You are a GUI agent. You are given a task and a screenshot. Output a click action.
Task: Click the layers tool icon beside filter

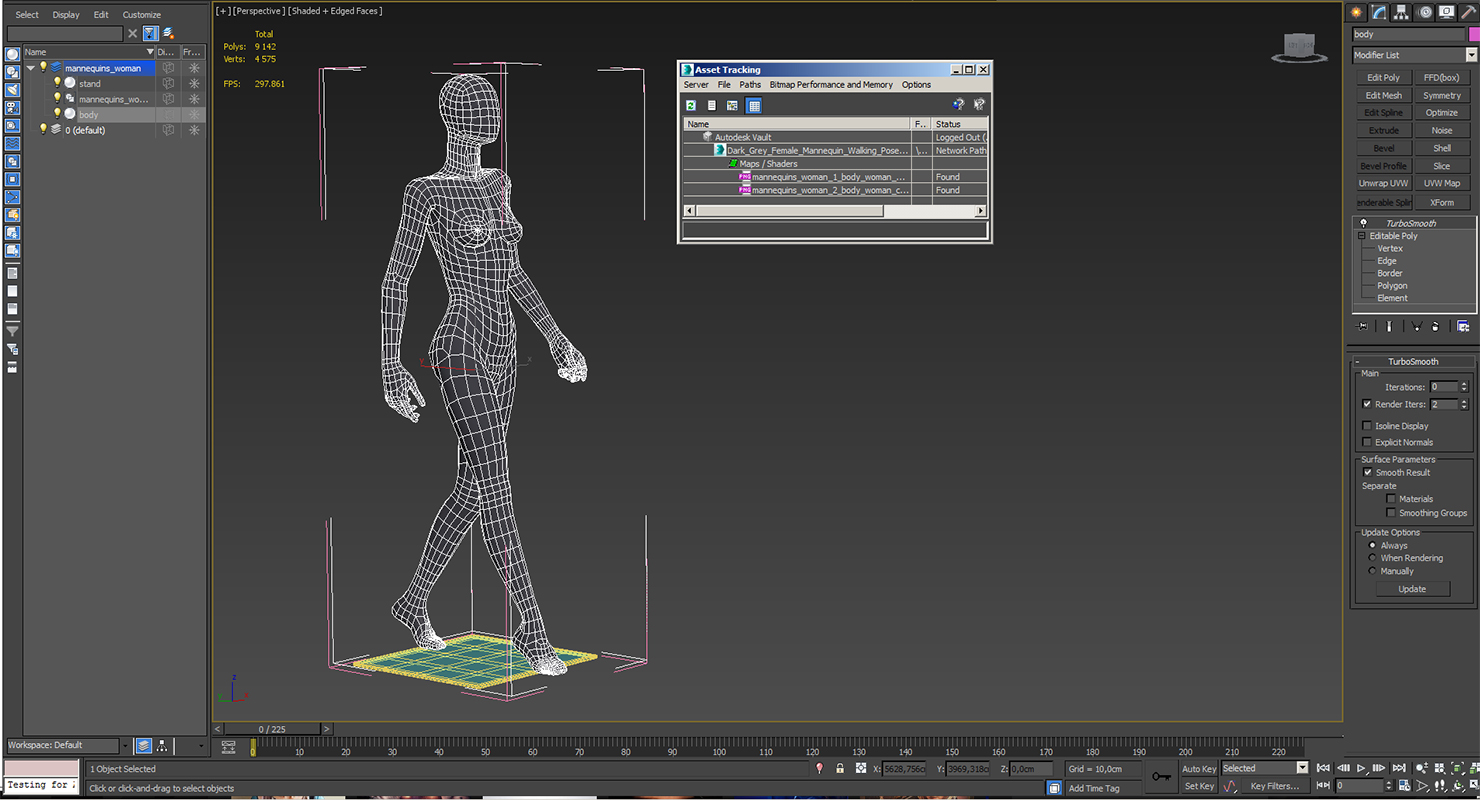(168, 33)
